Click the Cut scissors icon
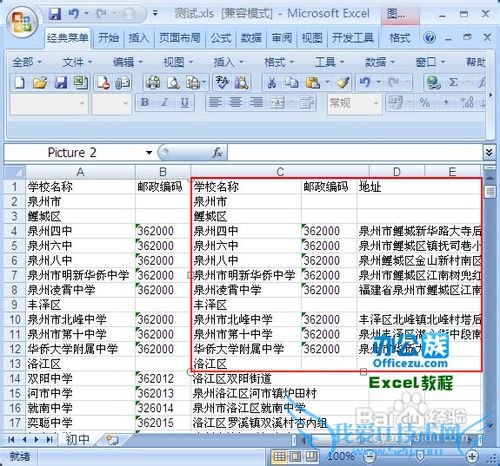 (x=272, y=83)
